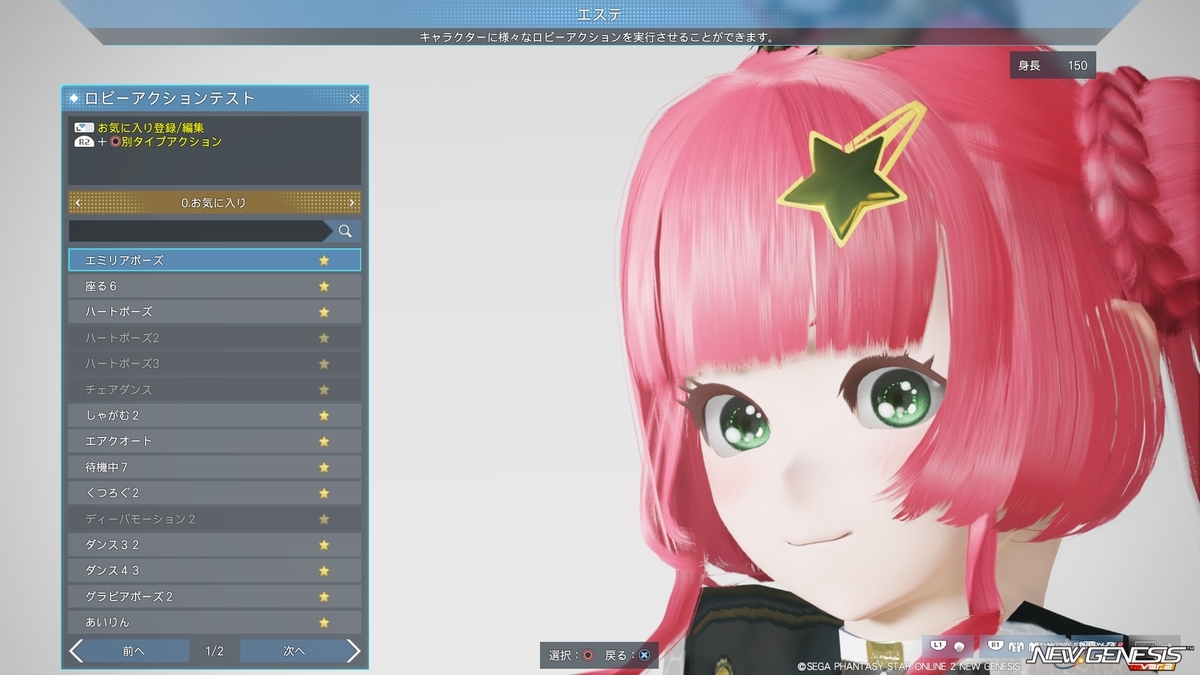Click the 身長 150 height display
The height and width of the screenshot is (675, 1200).
click(x=1053, y=65)
